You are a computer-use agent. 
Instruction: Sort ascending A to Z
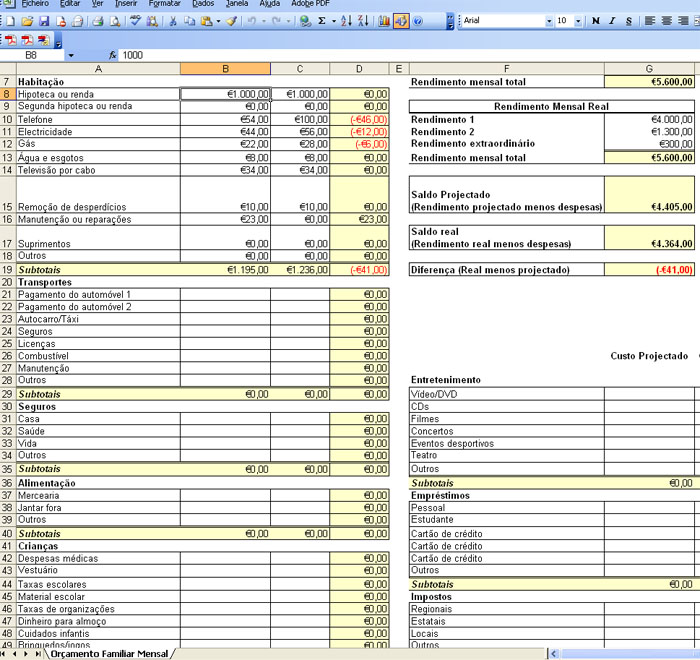[346, 21]
